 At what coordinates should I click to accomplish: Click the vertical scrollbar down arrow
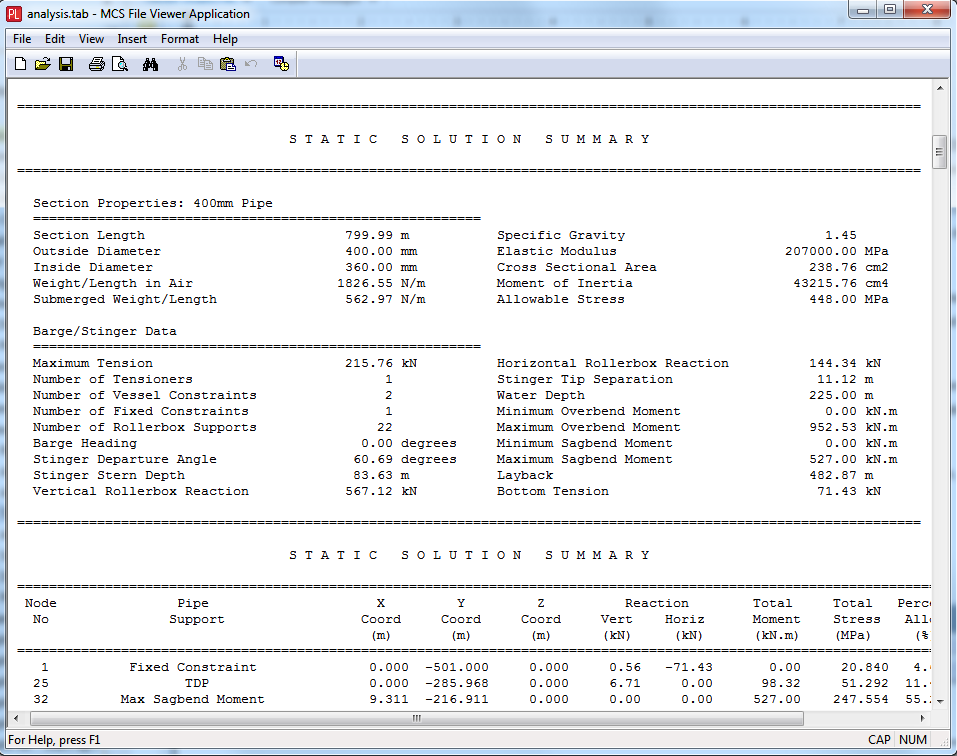tap(939, 701)
